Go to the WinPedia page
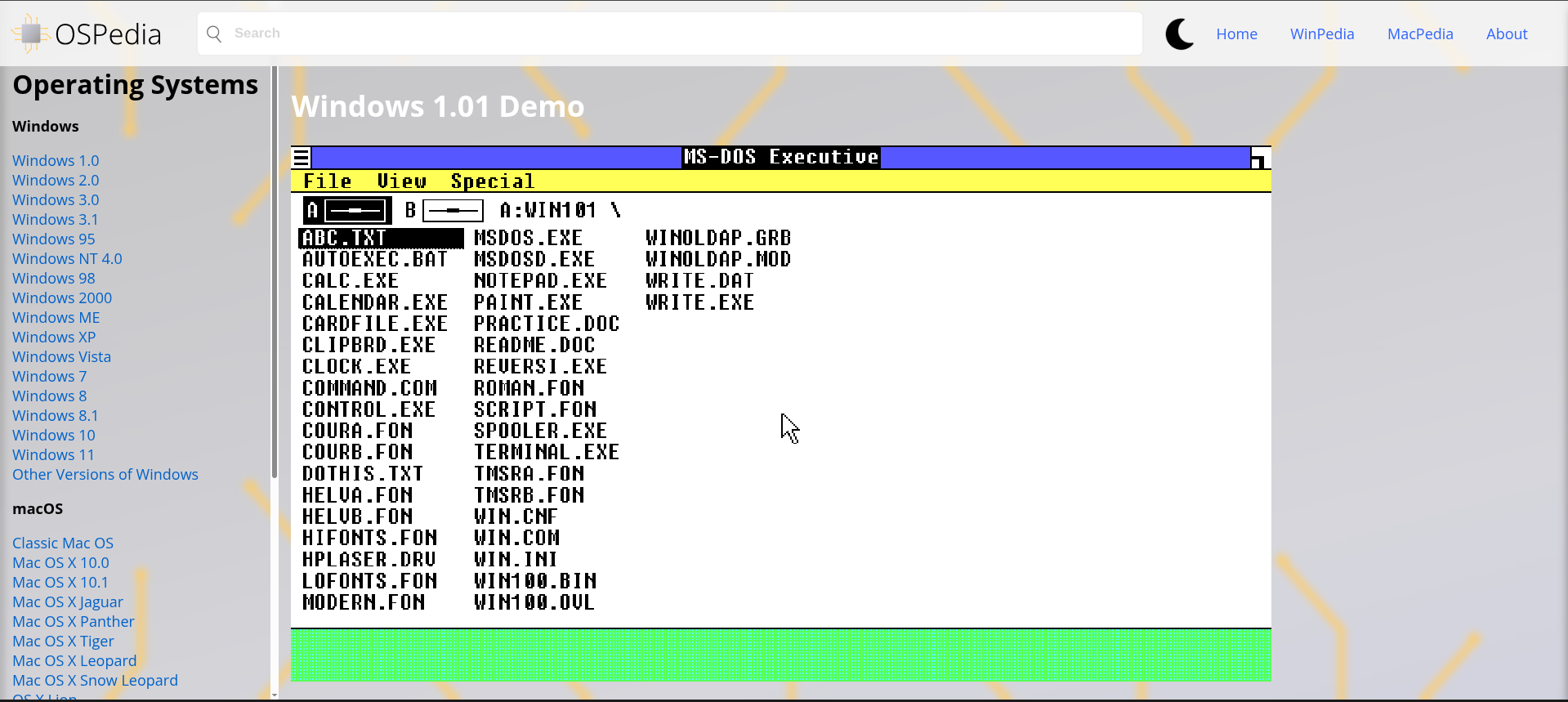 (1321, 34)
